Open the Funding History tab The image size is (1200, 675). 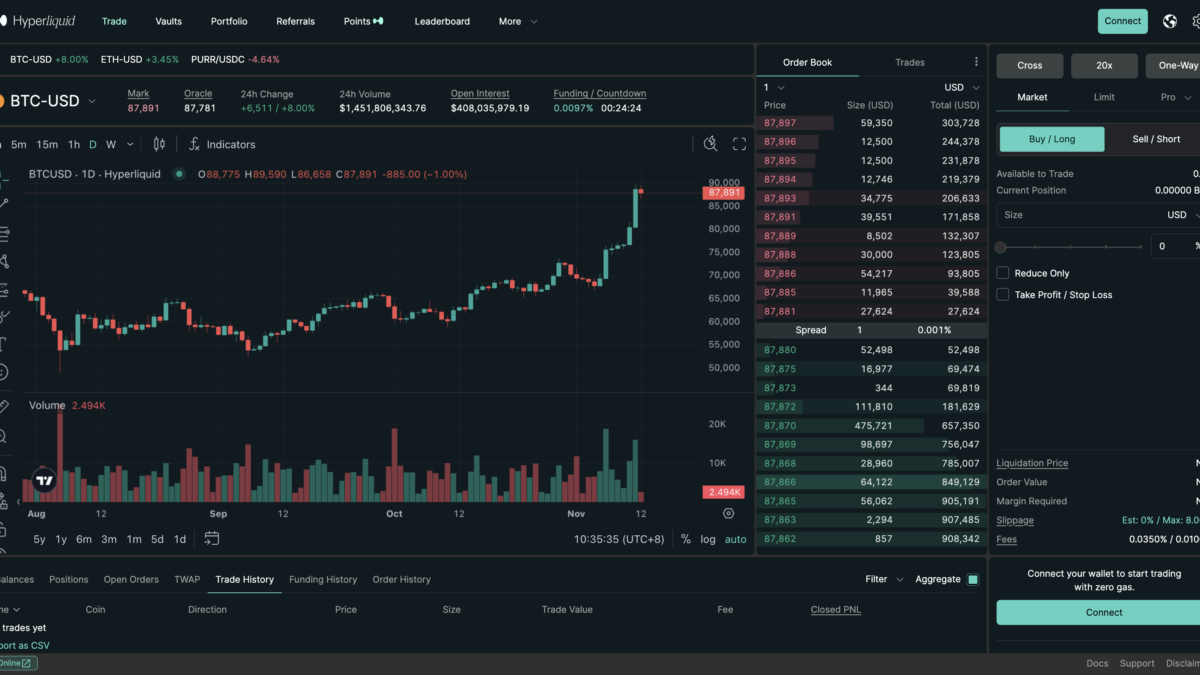tap(323, 579)
